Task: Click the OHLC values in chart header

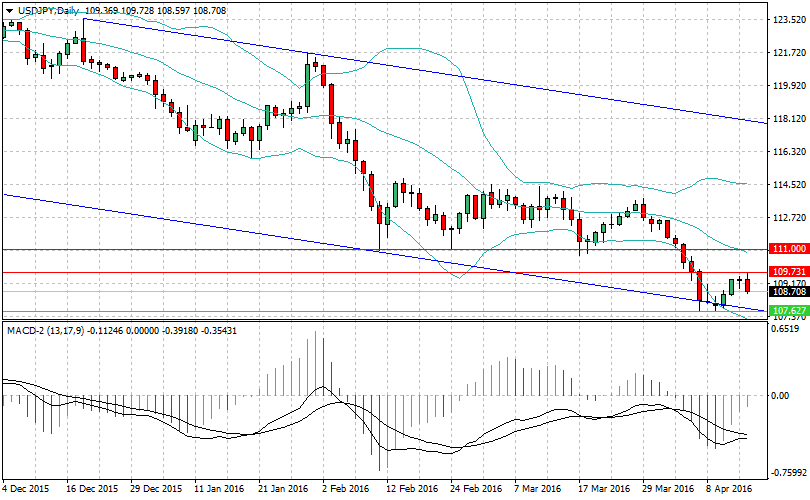Action: (155, 11)
